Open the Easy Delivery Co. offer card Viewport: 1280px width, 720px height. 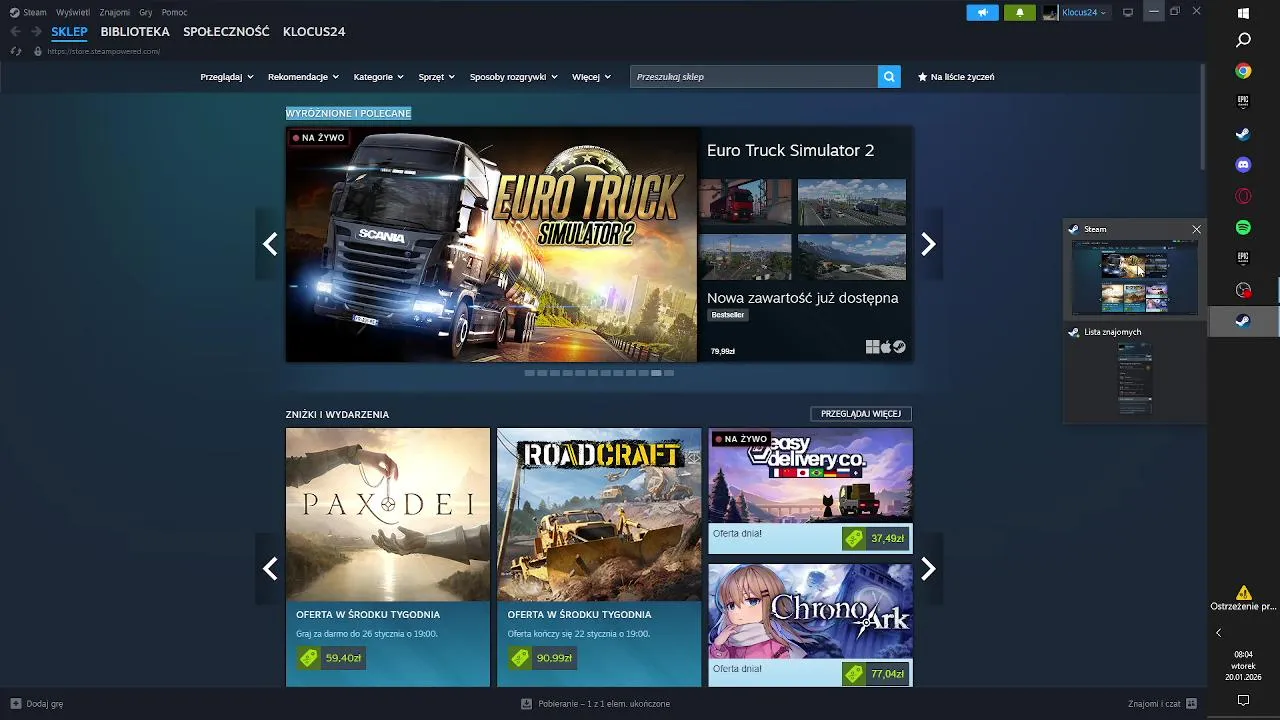pyautogui.click(x=810, y=491)
